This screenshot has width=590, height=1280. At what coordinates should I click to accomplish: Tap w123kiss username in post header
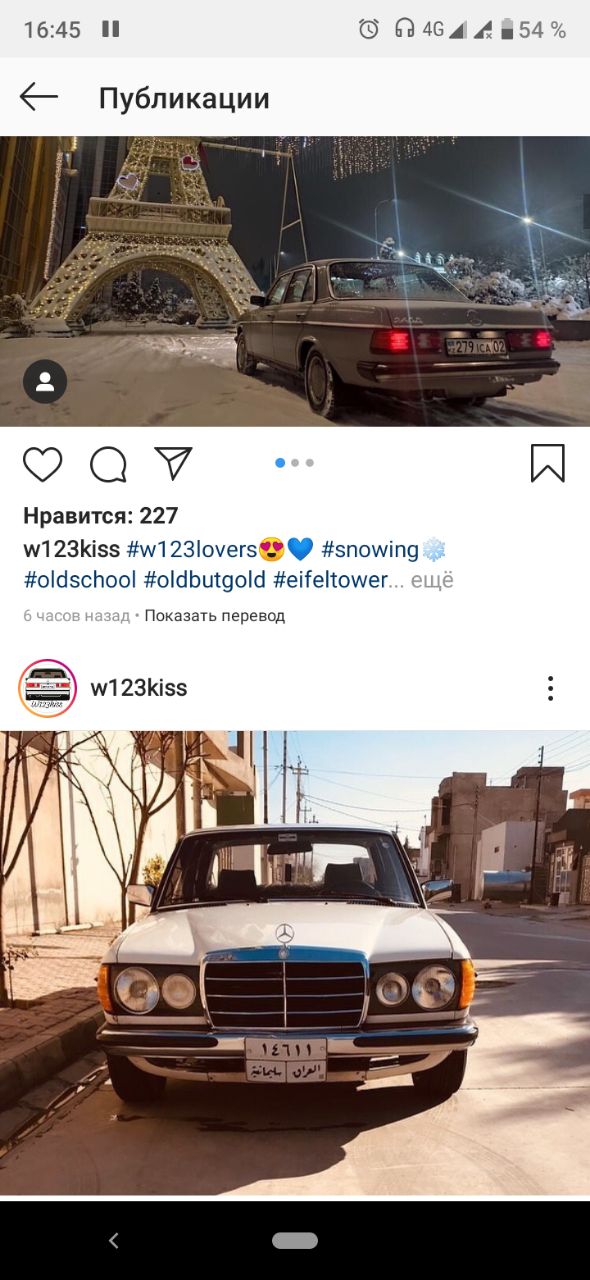(139, 688)
